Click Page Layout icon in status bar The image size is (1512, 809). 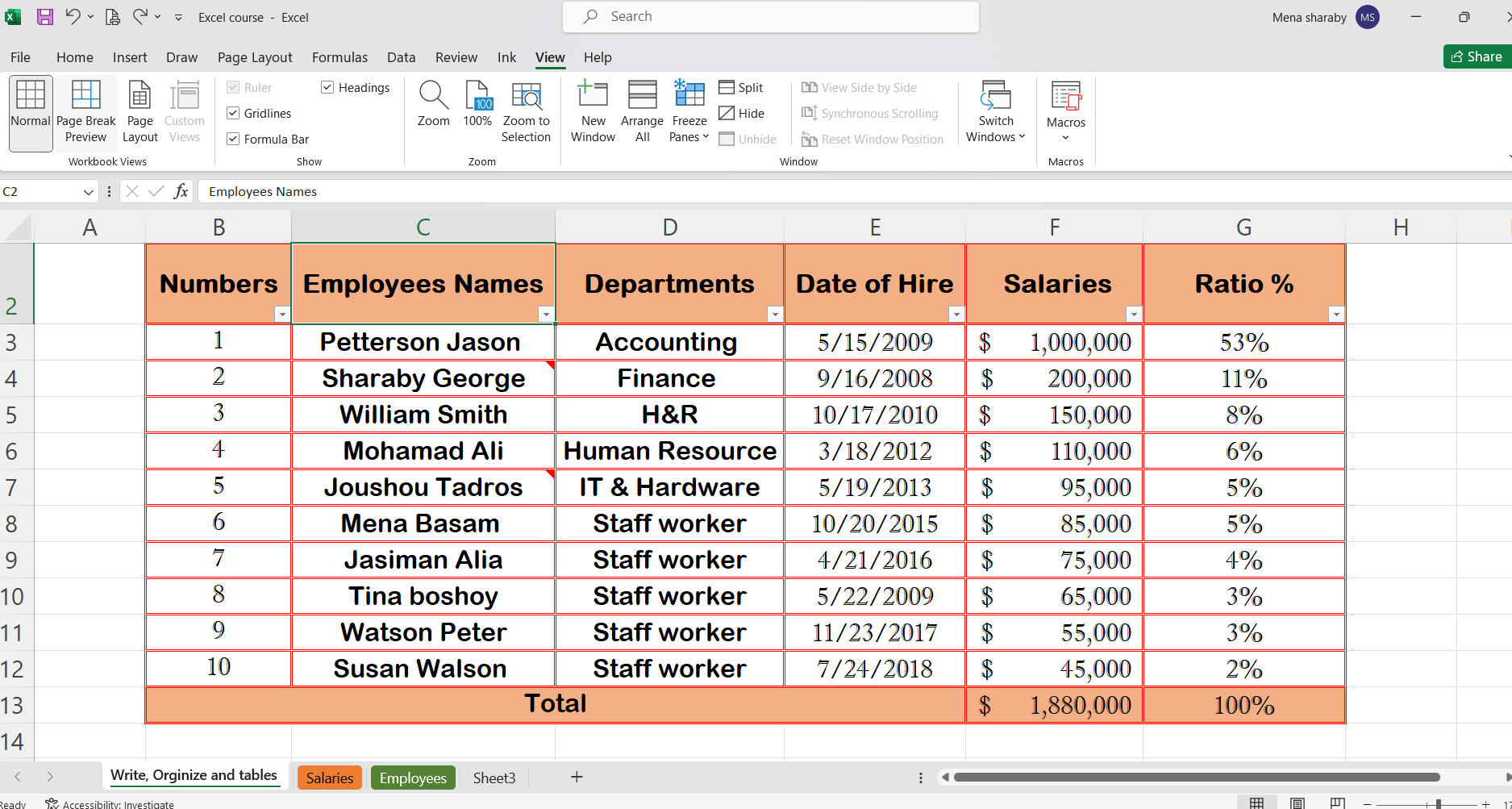(1297, 803)
